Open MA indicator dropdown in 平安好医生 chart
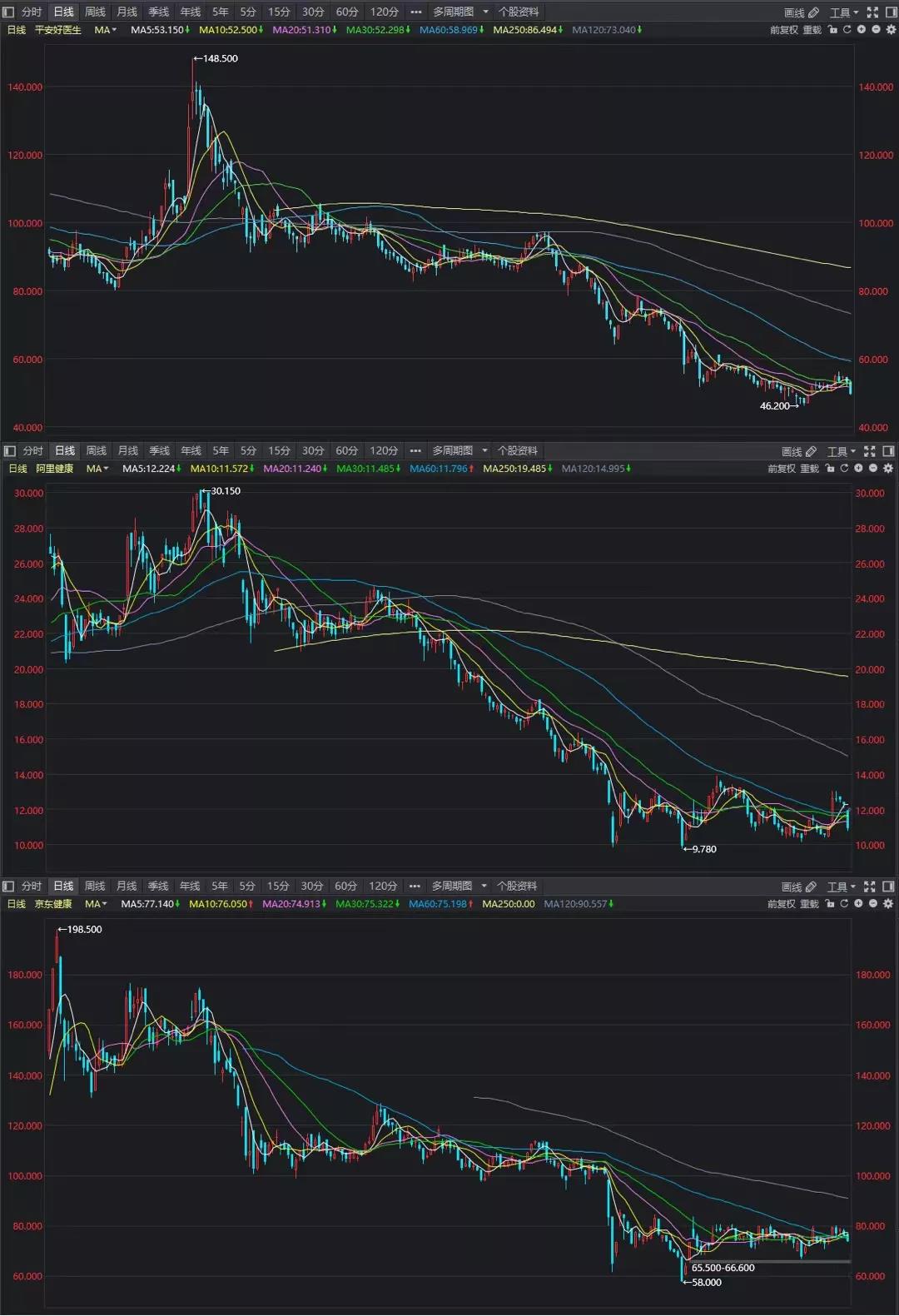899x1316 pixels. (x=105, y=29)
